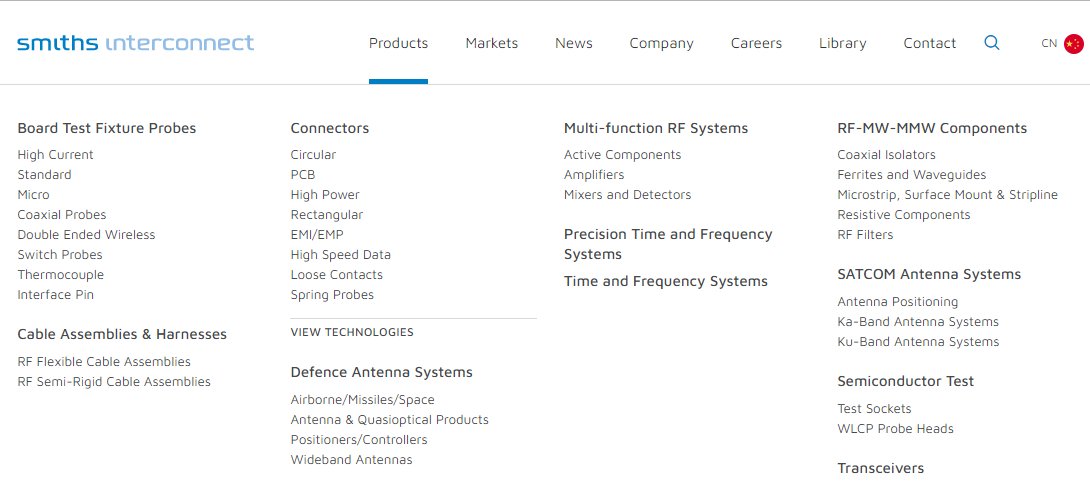Open Ferrites and Waveguides
Viewport: 1090px width, 503px height.
[x=911, y=174]
